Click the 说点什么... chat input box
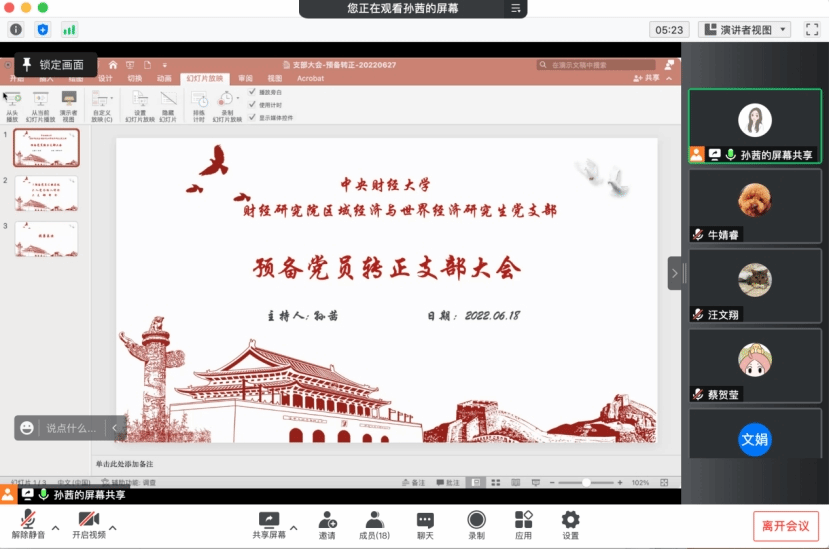Screen dimensions: 830x549 pos(71,428)
